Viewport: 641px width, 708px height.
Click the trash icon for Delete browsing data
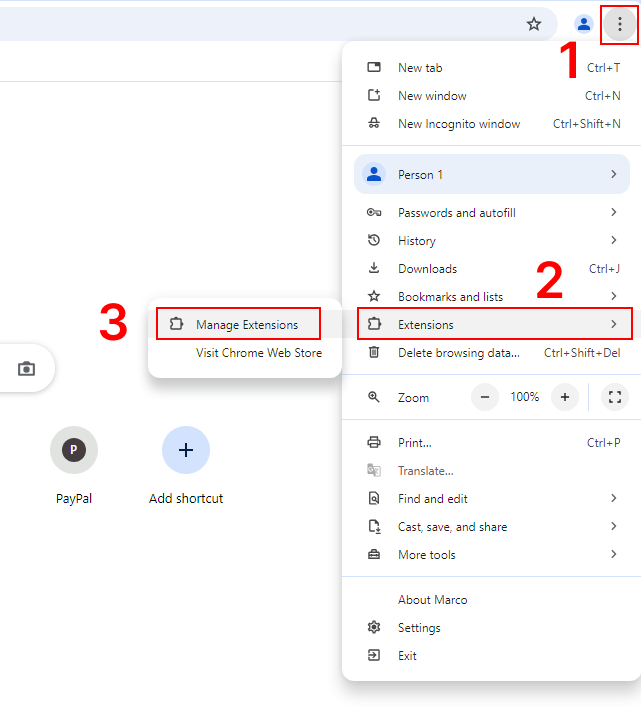[x=374, y=352]
